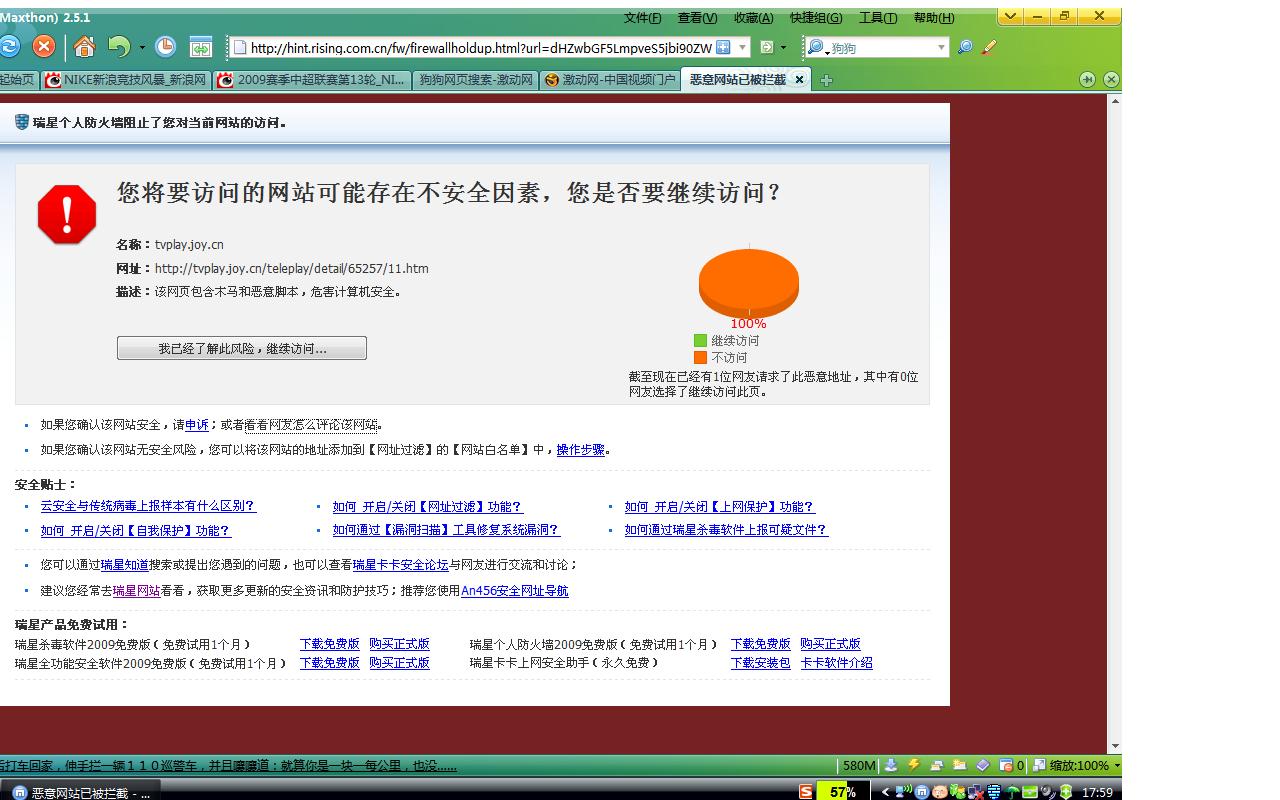Open the An456安全网址导航 link

[515, 591]
